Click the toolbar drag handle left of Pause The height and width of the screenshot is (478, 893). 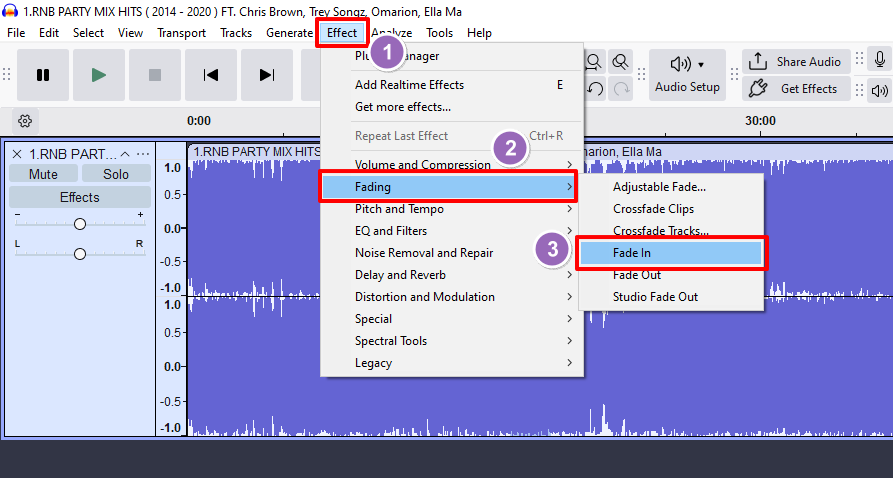coord(7,75)
